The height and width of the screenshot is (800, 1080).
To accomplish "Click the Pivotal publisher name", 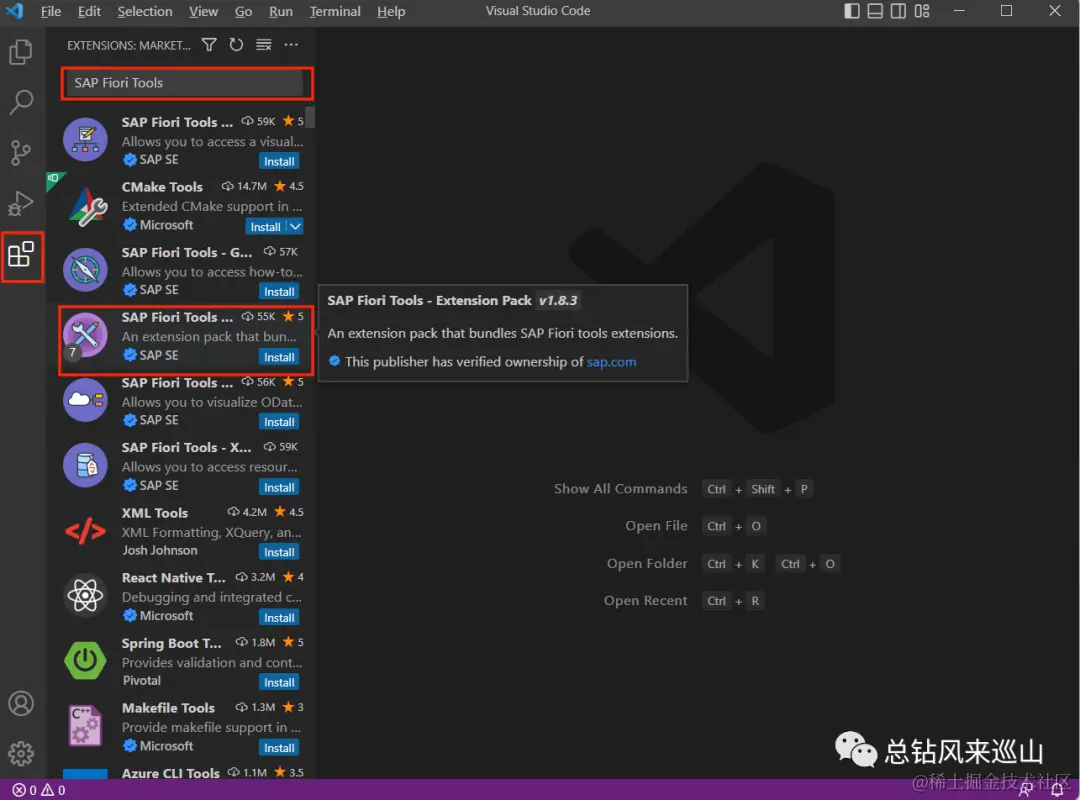I will pyautogui.click(x=142, y=680).
